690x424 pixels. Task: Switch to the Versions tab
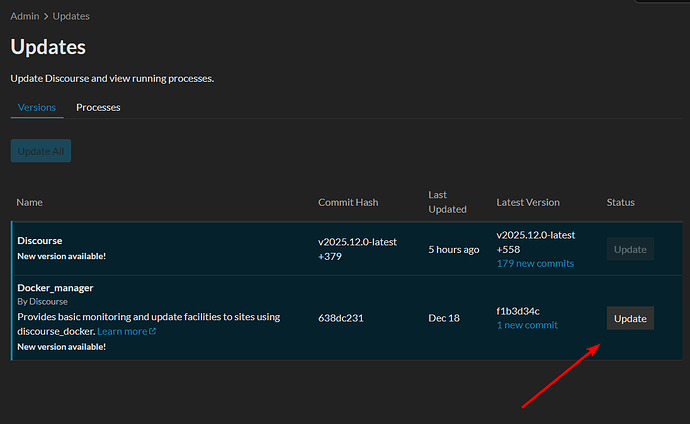pyautogui.click(x=37, y=107)
